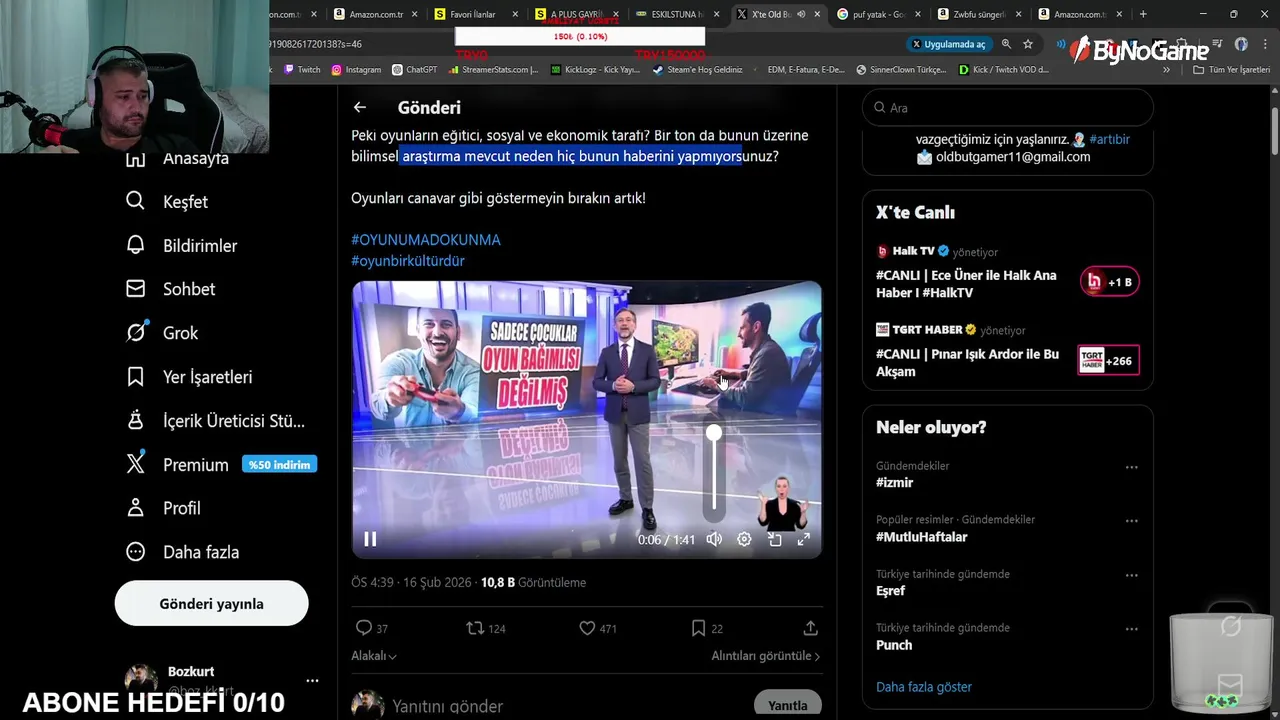This screenshot has height=720, width=1280.
Task: Open ChatGPT bookmark
Action: pos(414,70)
